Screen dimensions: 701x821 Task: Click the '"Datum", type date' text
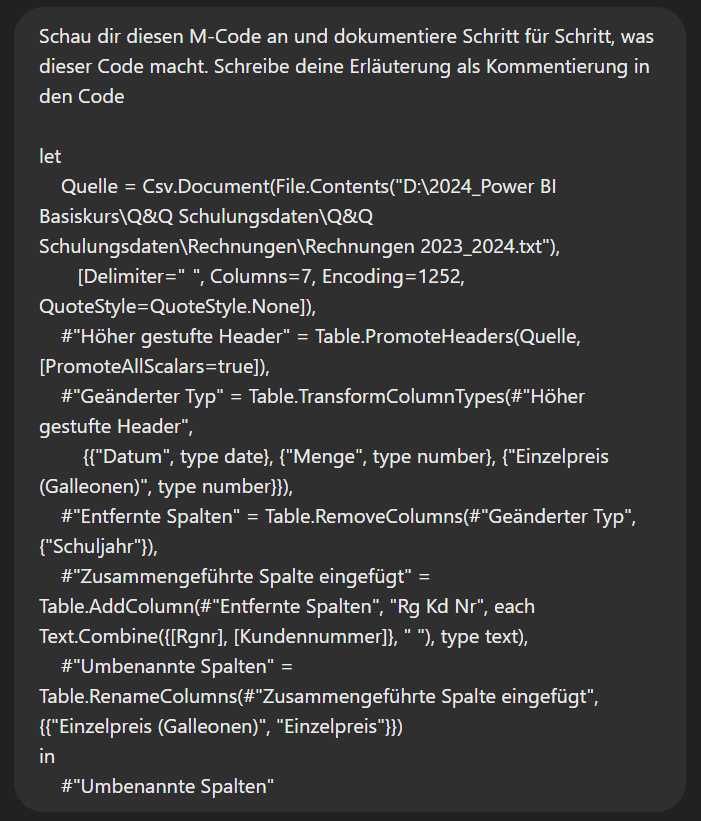click(177, 457)
